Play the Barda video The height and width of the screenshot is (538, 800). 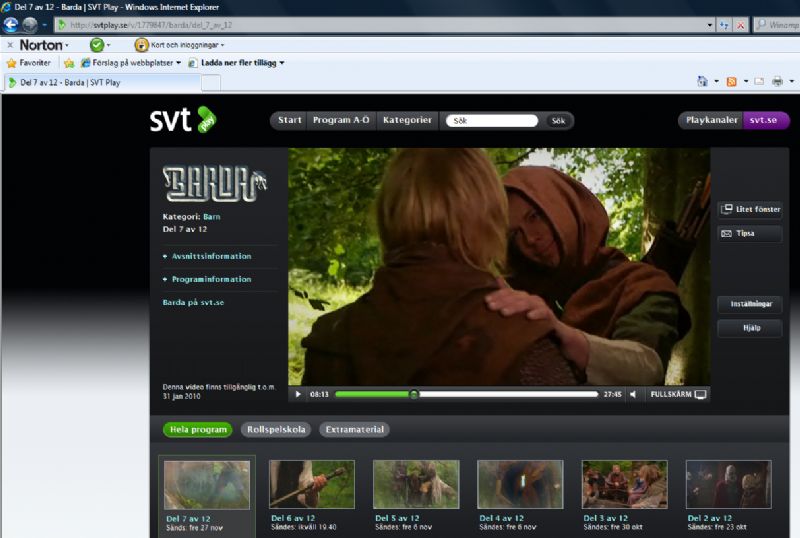click(298, 394)
